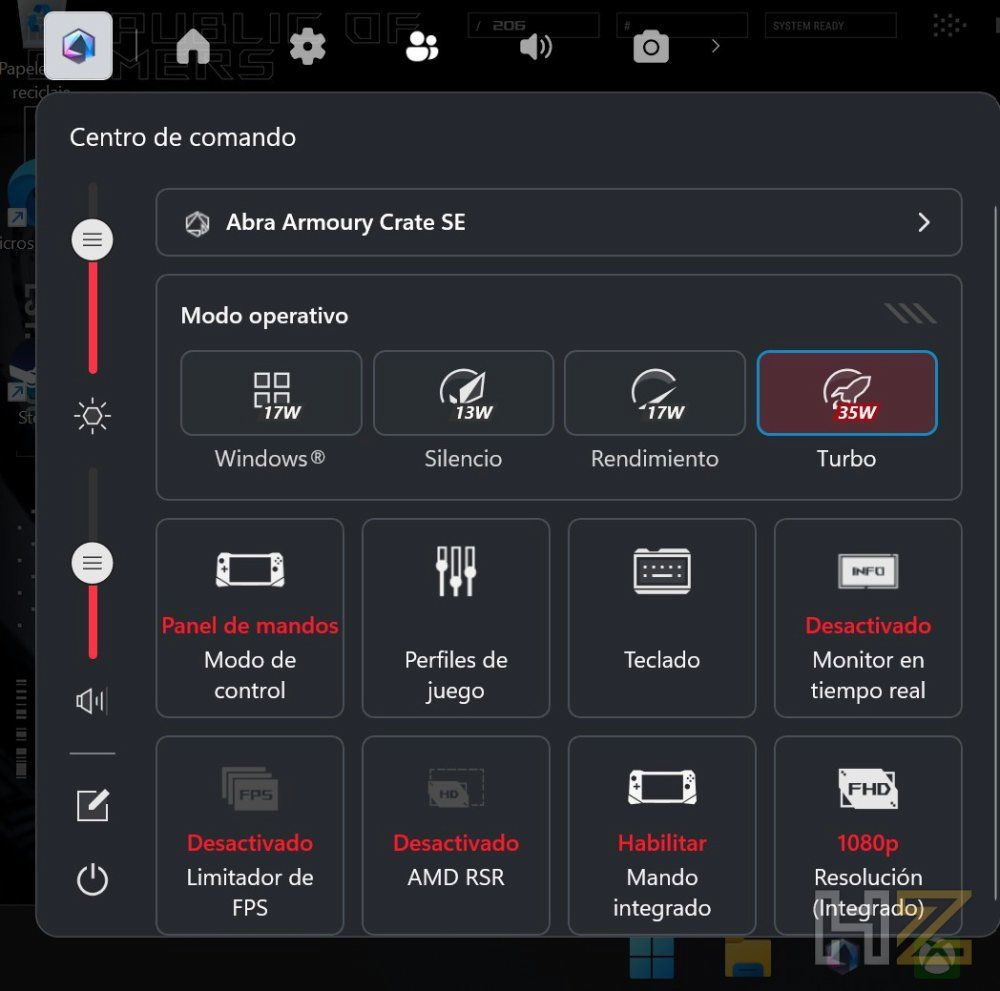Show more tabs with right chevron
Image resolution: width=1000 pixels, height=991 pixels.
tap(716, 46)
